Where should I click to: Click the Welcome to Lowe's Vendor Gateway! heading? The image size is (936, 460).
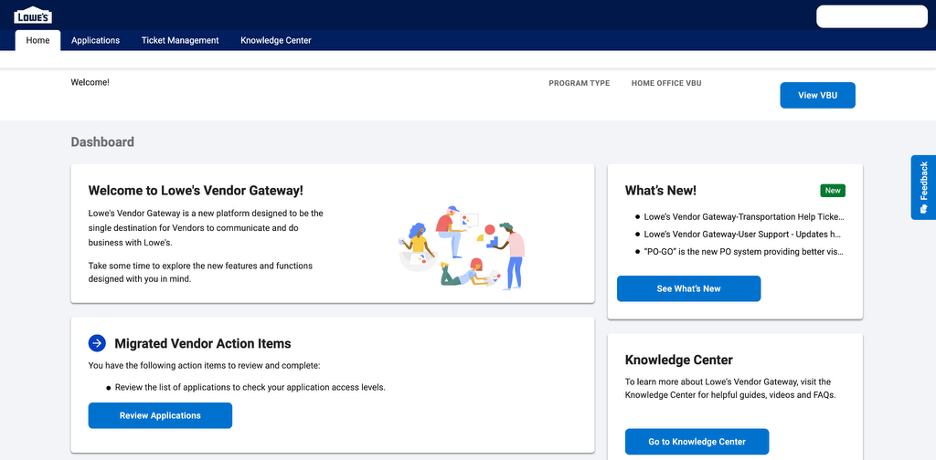196,191
